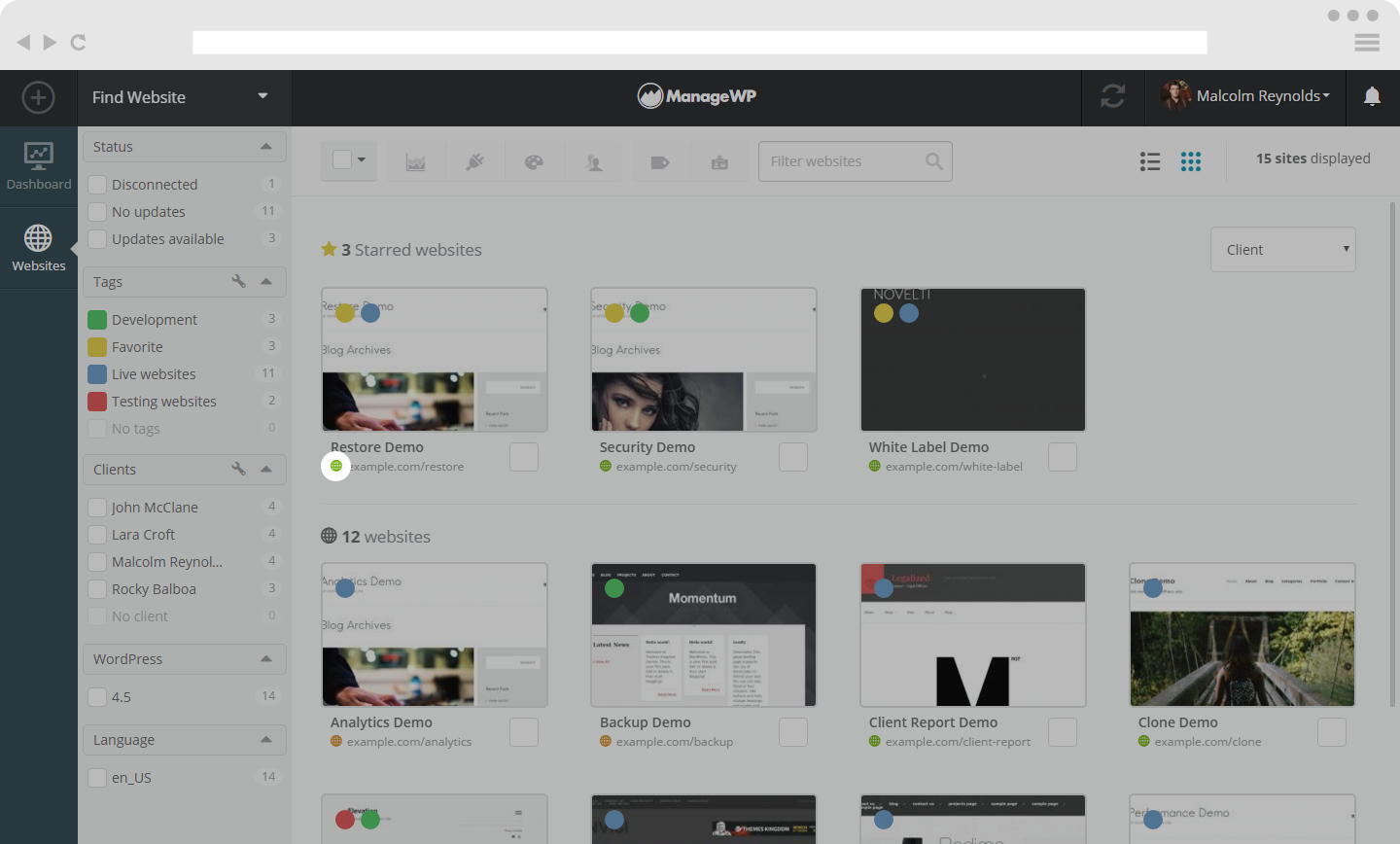Open the example.com/security link

676,467
